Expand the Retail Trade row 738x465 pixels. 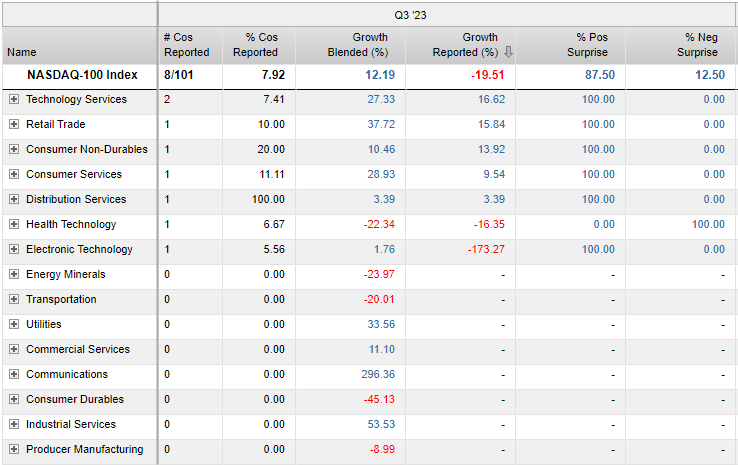[x=14, y=124]
